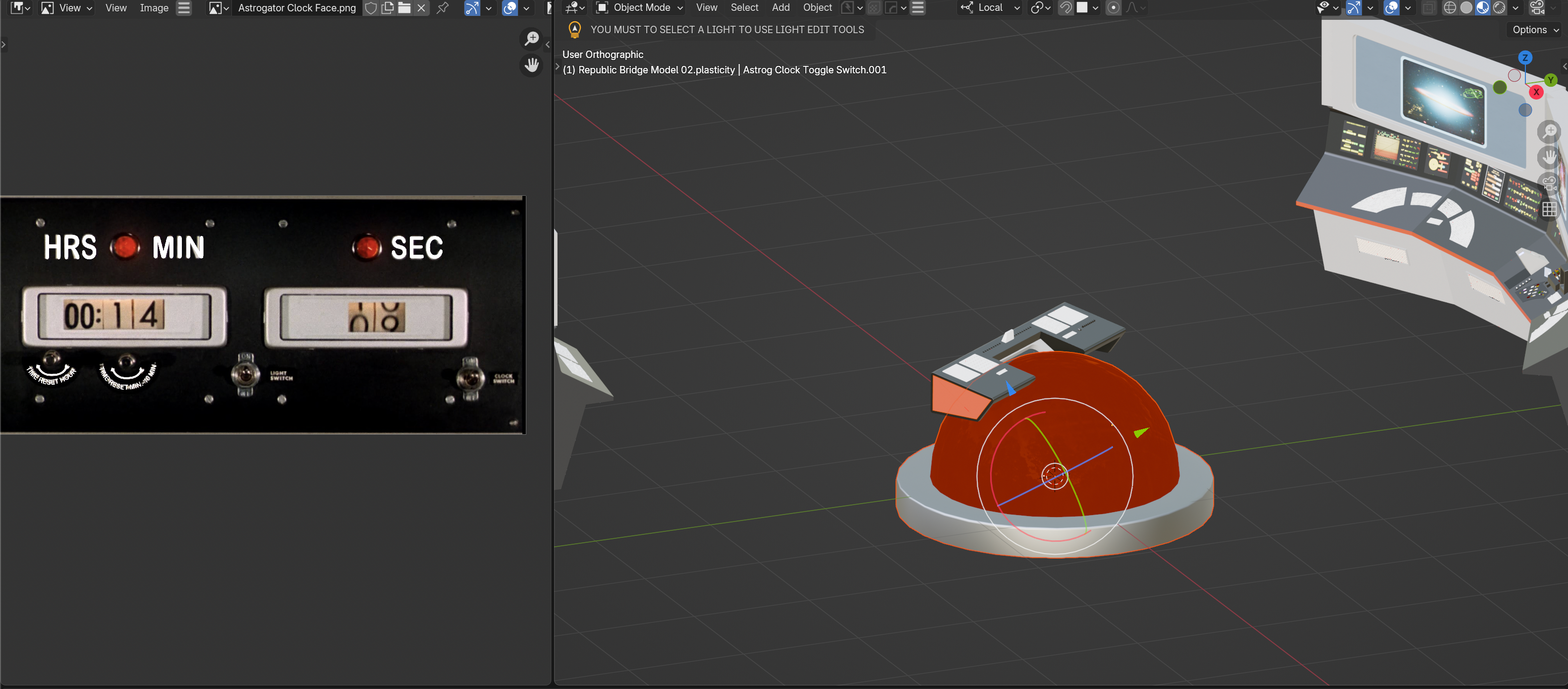Image resolution: width=1568 pixels, height=689 pixels.
Task: Toggle overlays in the image editor
Action: (x=510, y=8)
